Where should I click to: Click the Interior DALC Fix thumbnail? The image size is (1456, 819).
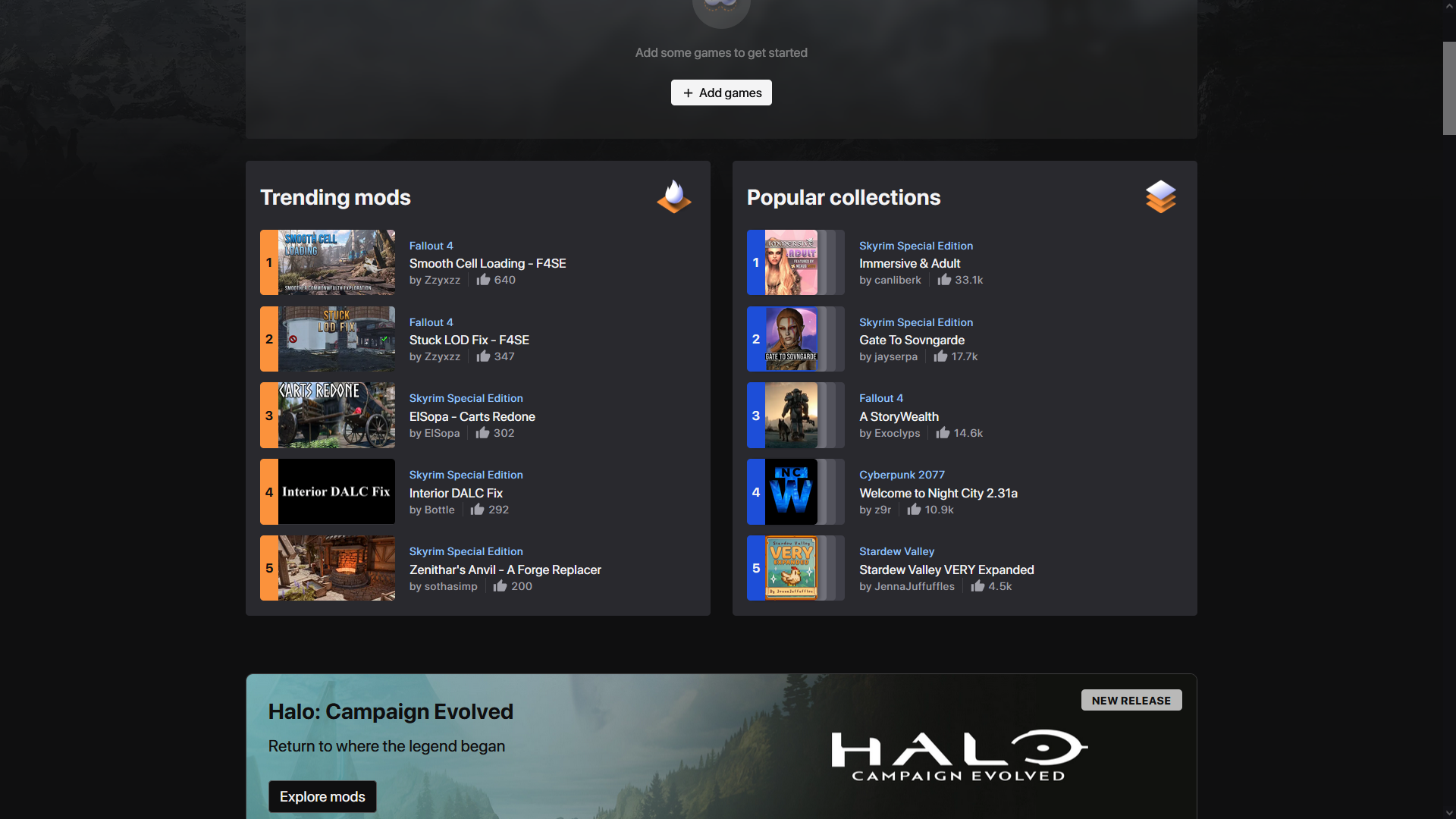(337, 491)
